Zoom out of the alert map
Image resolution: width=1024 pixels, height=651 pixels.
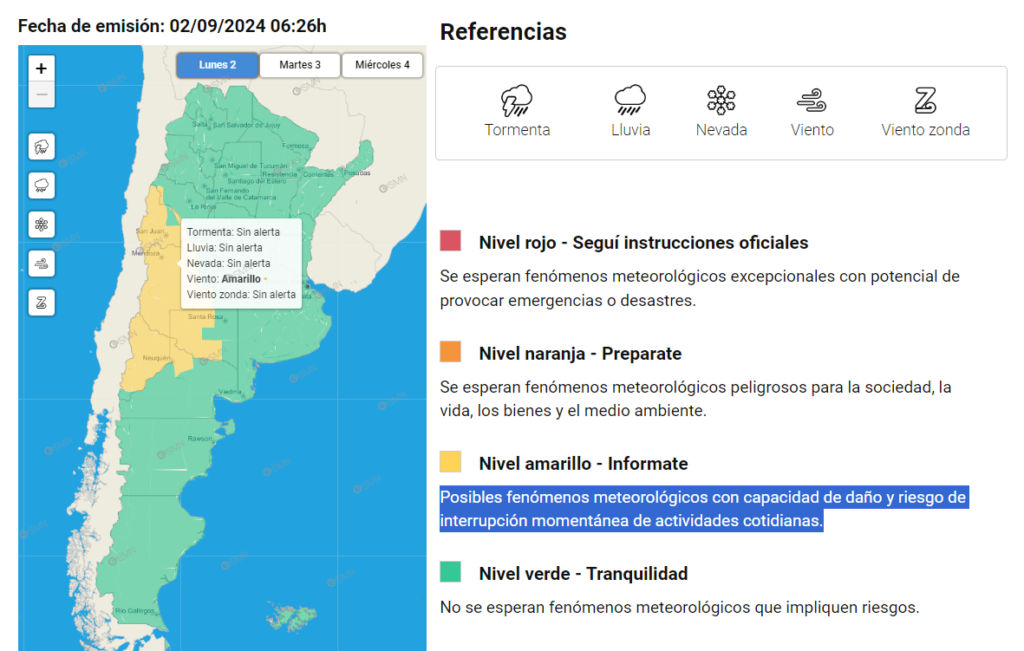[x=41, y=95]
